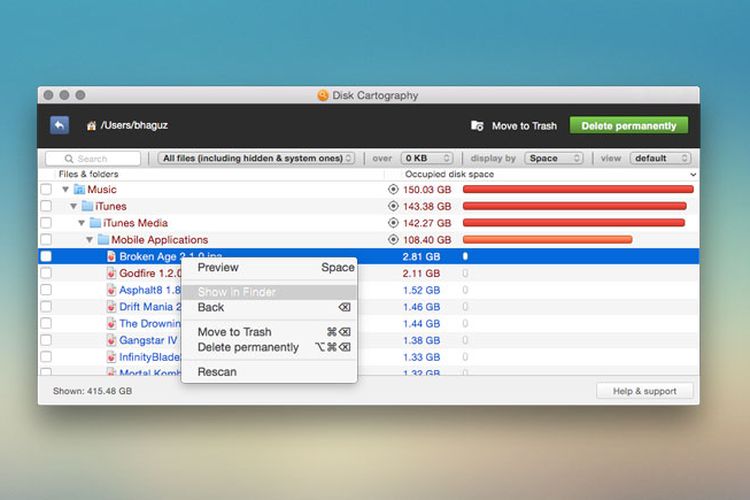
Task: Tick the Drift Mania row checkbox
Action: click(x=46, y=307)
